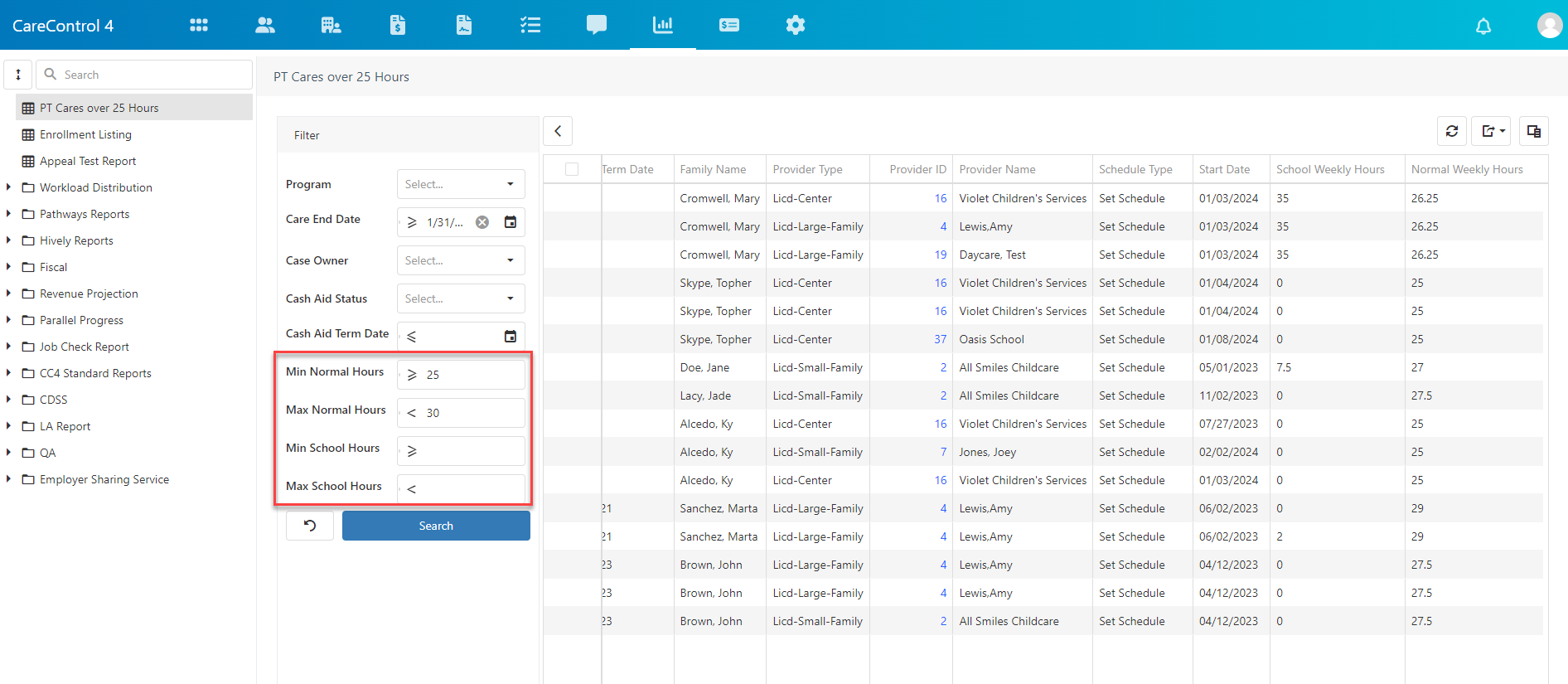Screen dimensions: 1568x684
Task: Click the Search button in the filter
Action: pos(436,526)
